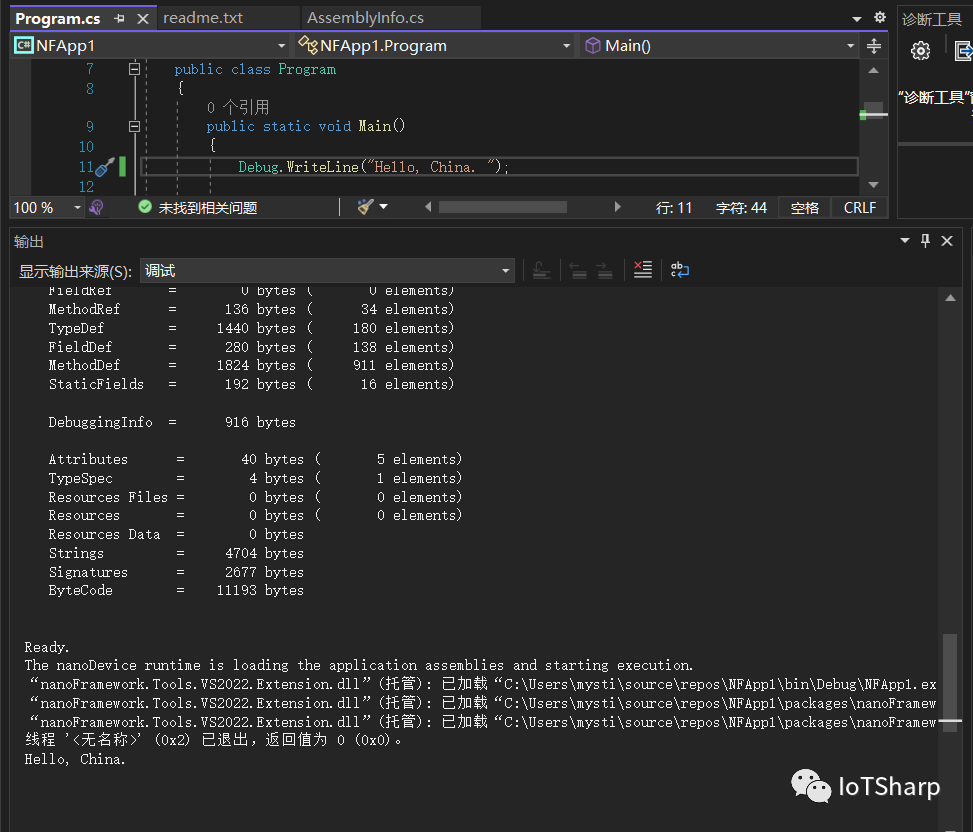This screenshot has height=832, width=973.
Task: Close the 输出 output panel
Action: click(x=947, y=241)
